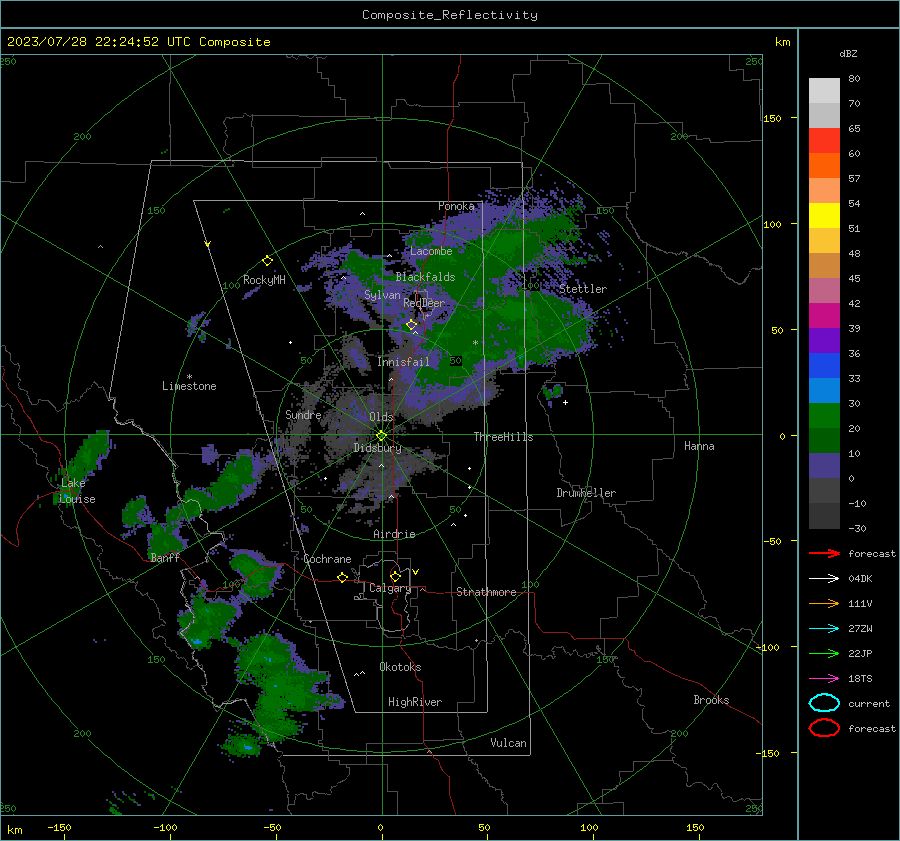Click the green 22JP arrow in legend
The image size is (900, 841).
(824, 653)
